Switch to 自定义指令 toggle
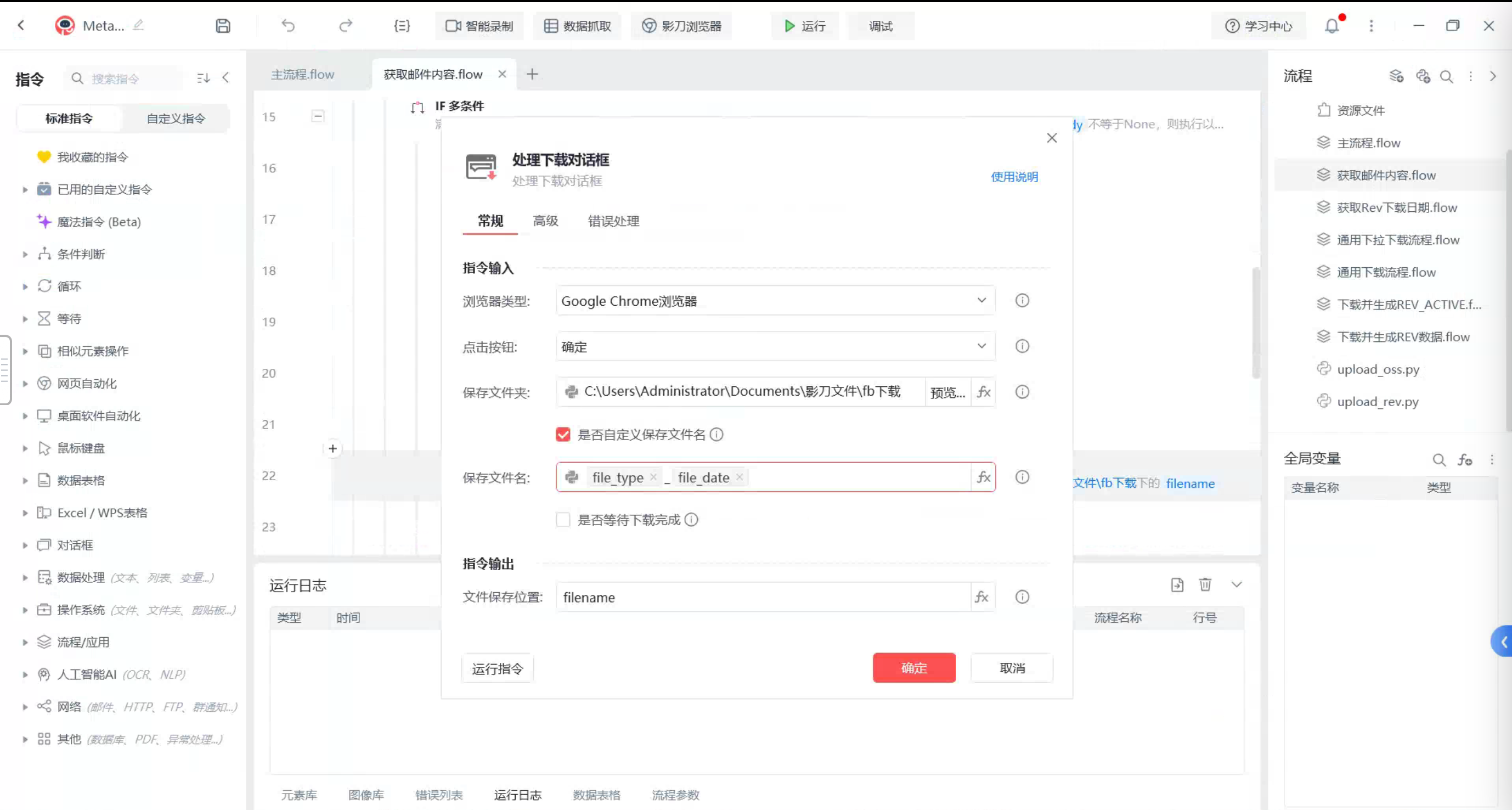The height and width of the screenshot is (810, 1512). (x=176, y=119)
